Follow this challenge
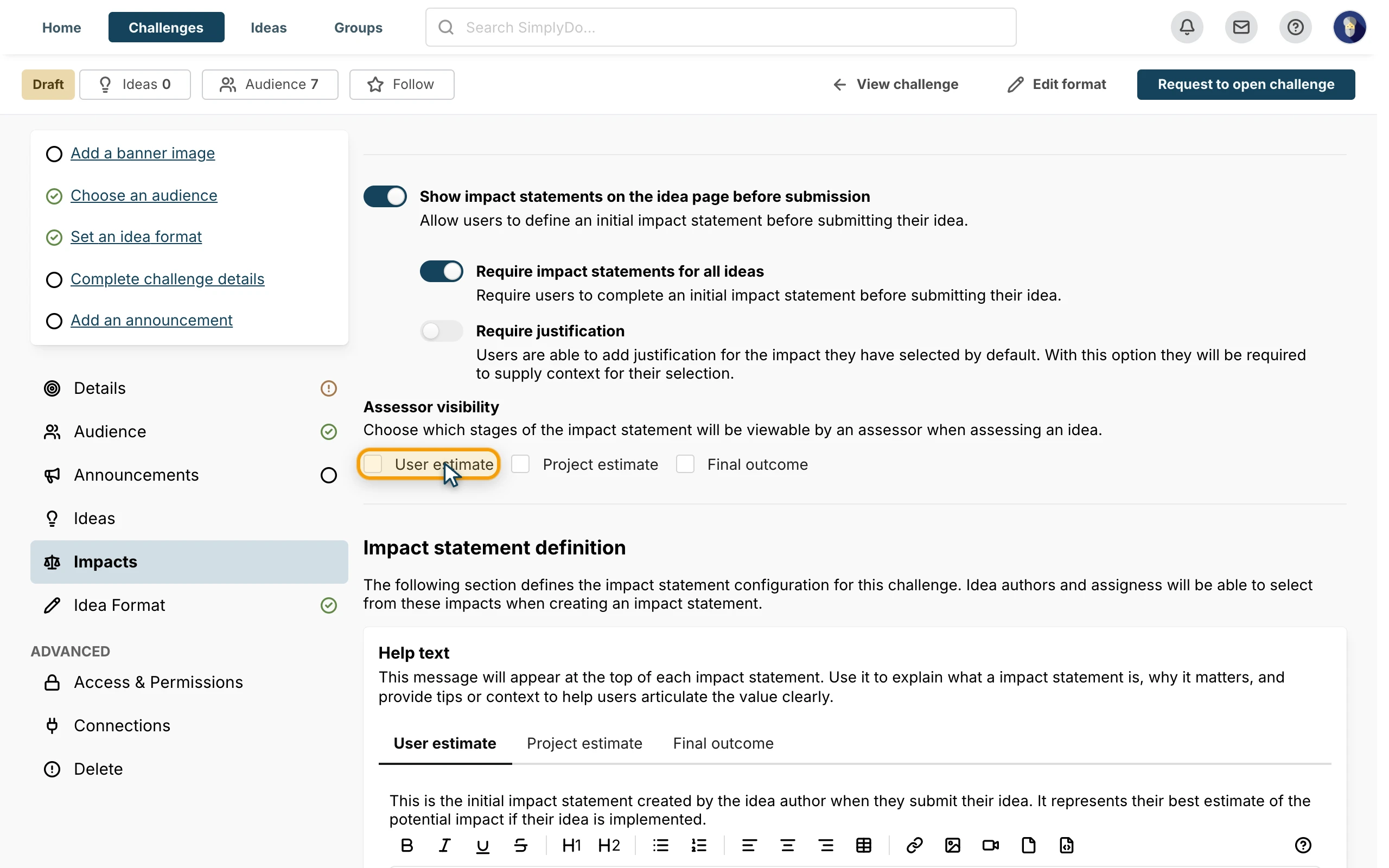The width and height of the screenshot is (1389, 868). (x=402, y=85)
